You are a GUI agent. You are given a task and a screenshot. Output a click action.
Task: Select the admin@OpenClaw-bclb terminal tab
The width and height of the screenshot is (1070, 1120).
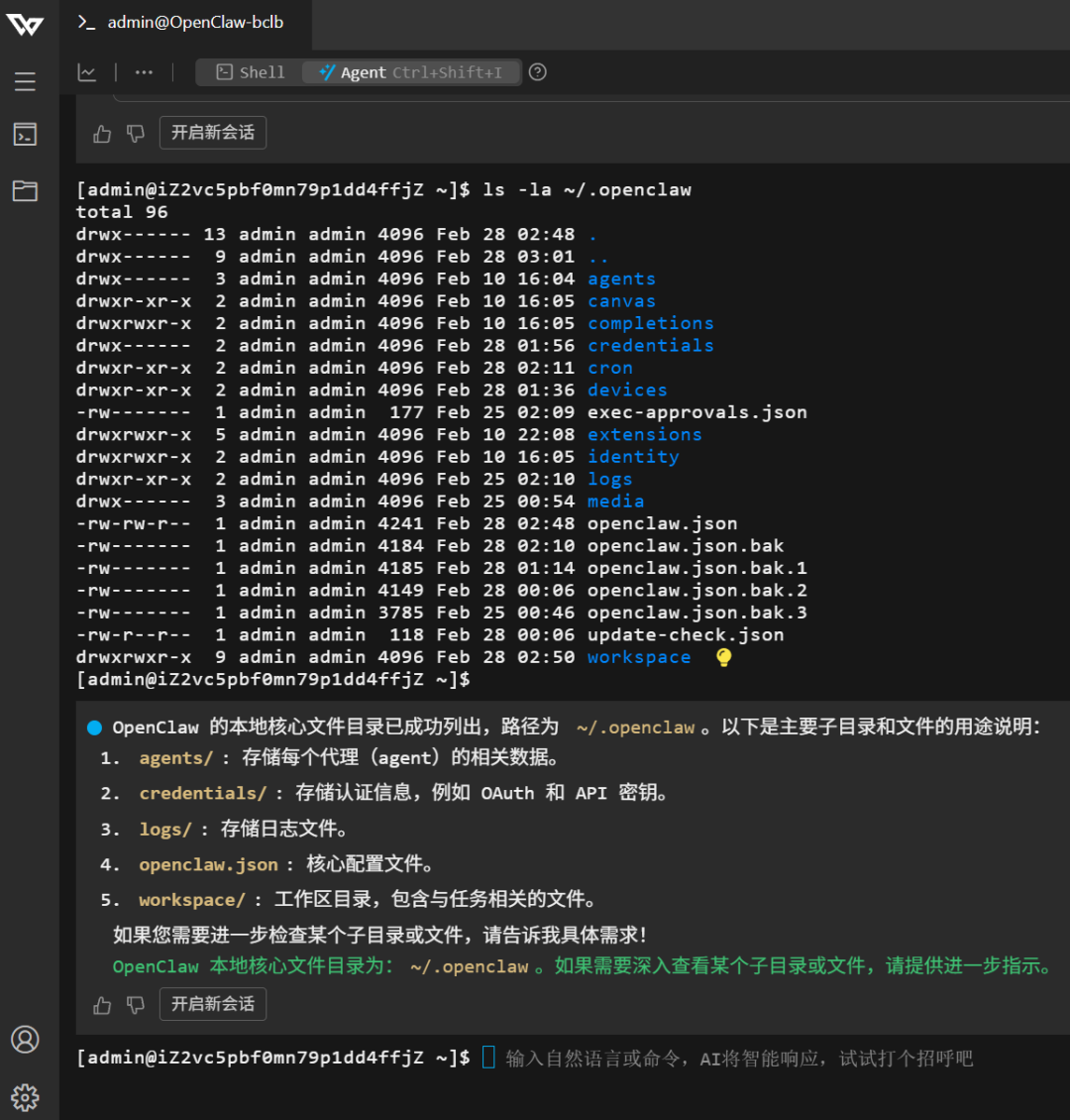click(185, 24)
